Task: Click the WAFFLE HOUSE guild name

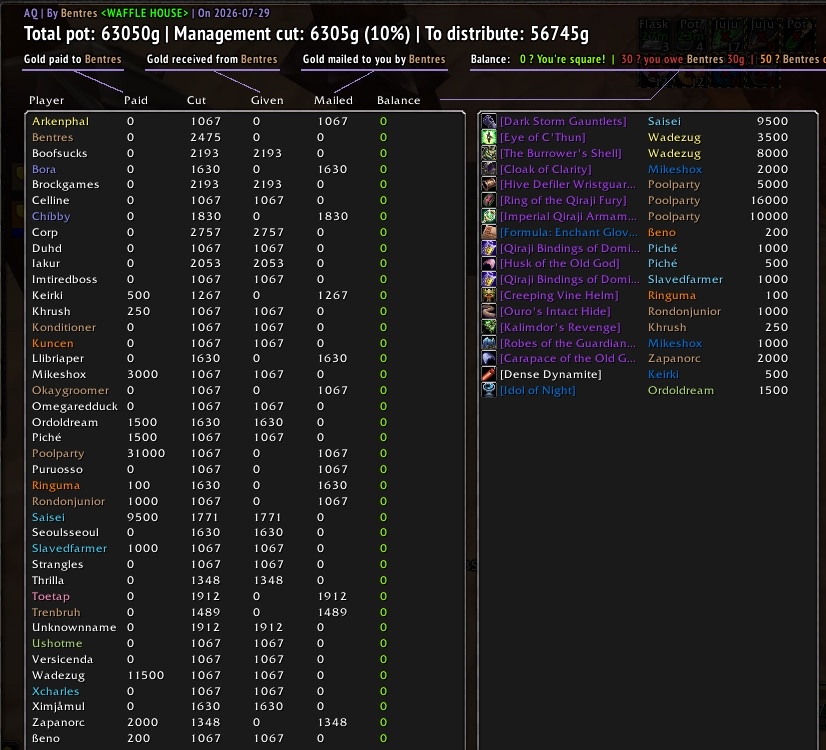Action: point(144,13)
